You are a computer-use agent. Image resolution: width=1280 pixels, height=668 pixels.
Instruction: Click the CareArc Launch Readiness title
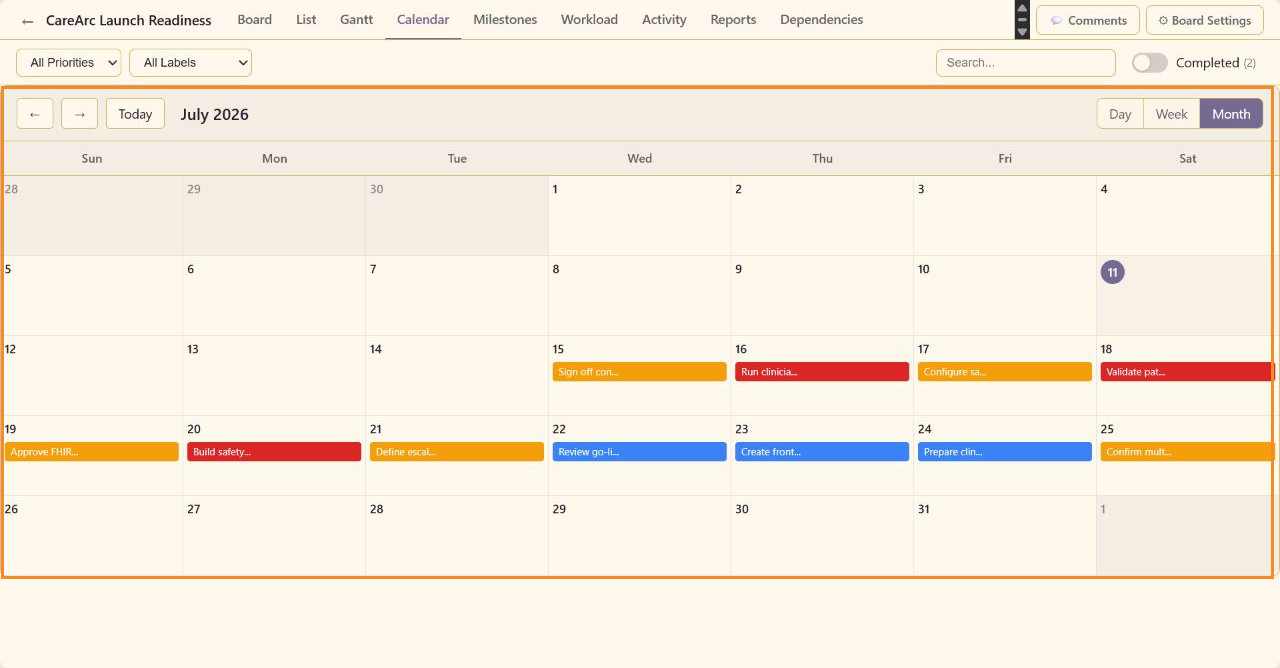(x=129, y=20)
